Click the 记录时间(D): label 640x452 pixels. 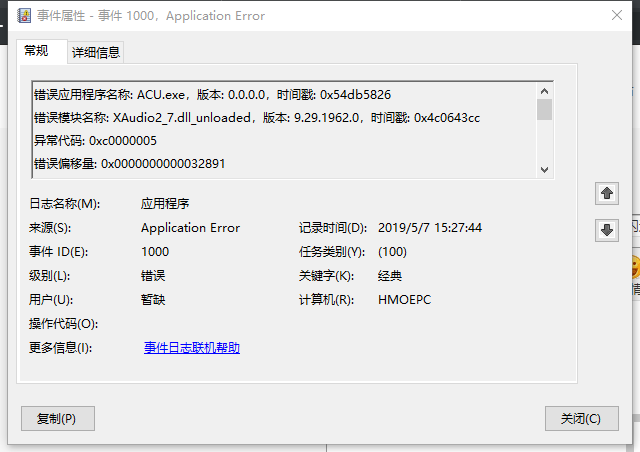coord(333,227)
